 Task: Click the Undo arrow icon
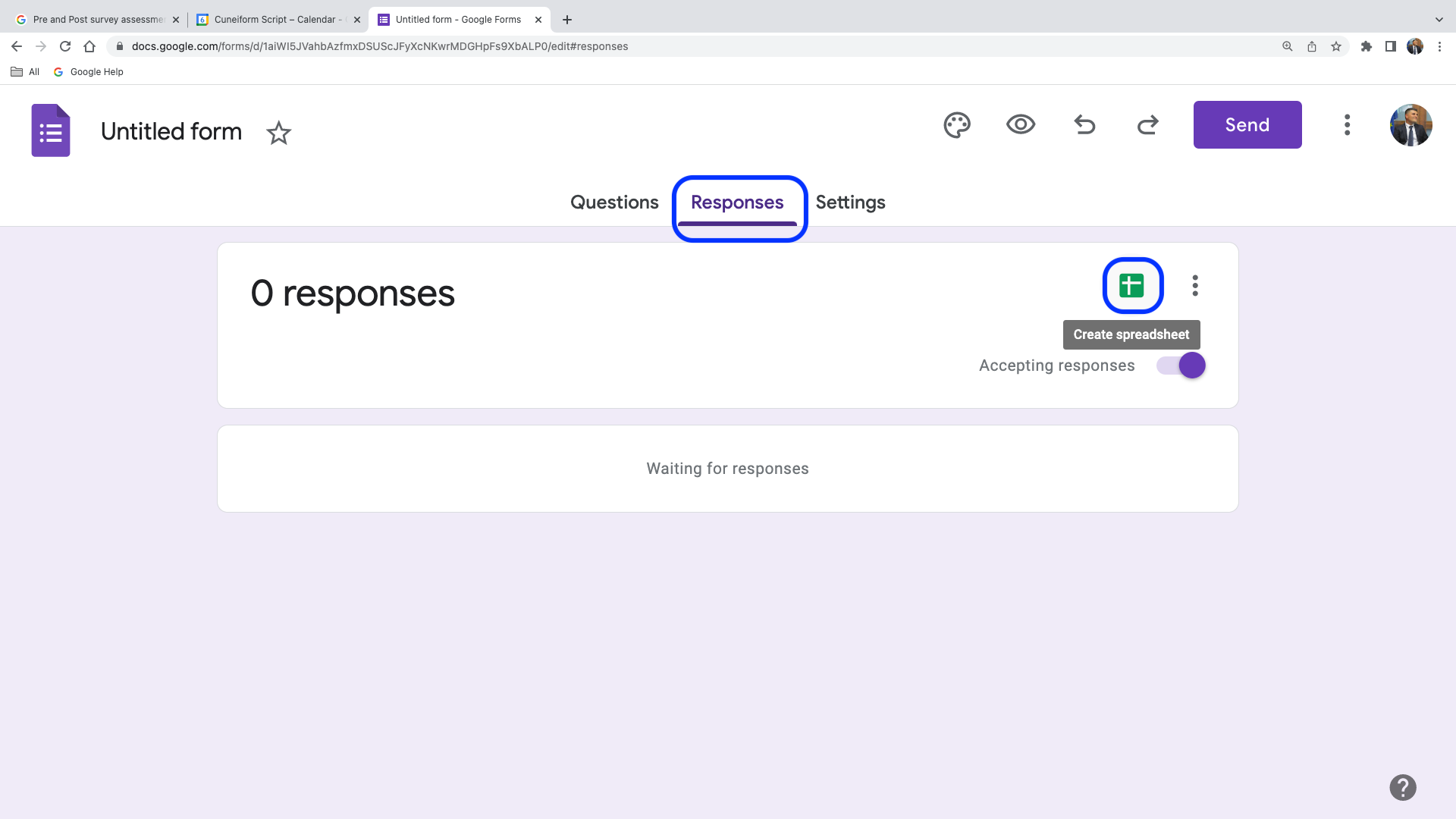1084,124
